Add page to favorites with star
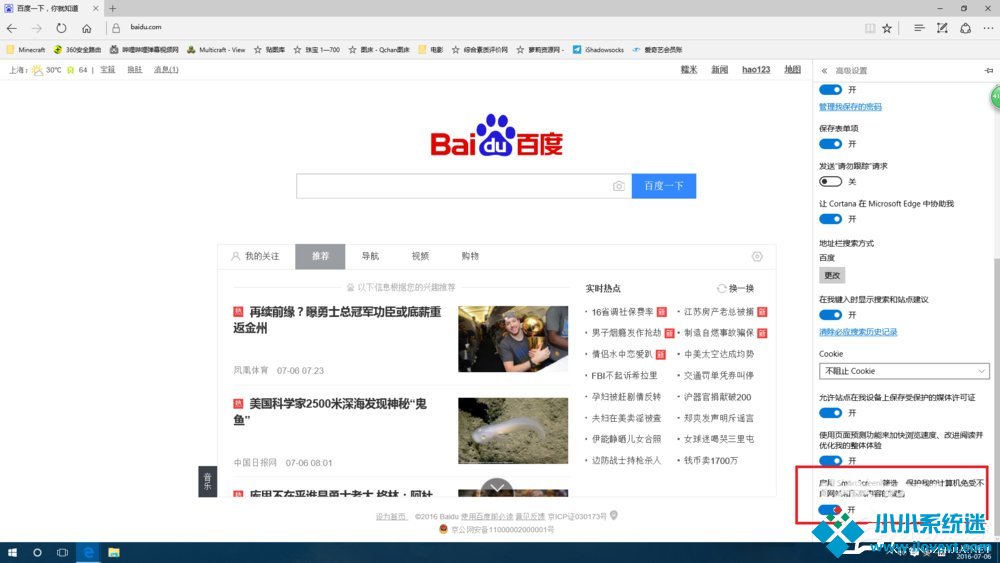Viewport: 1000px width, 563px height. [887, 28]
